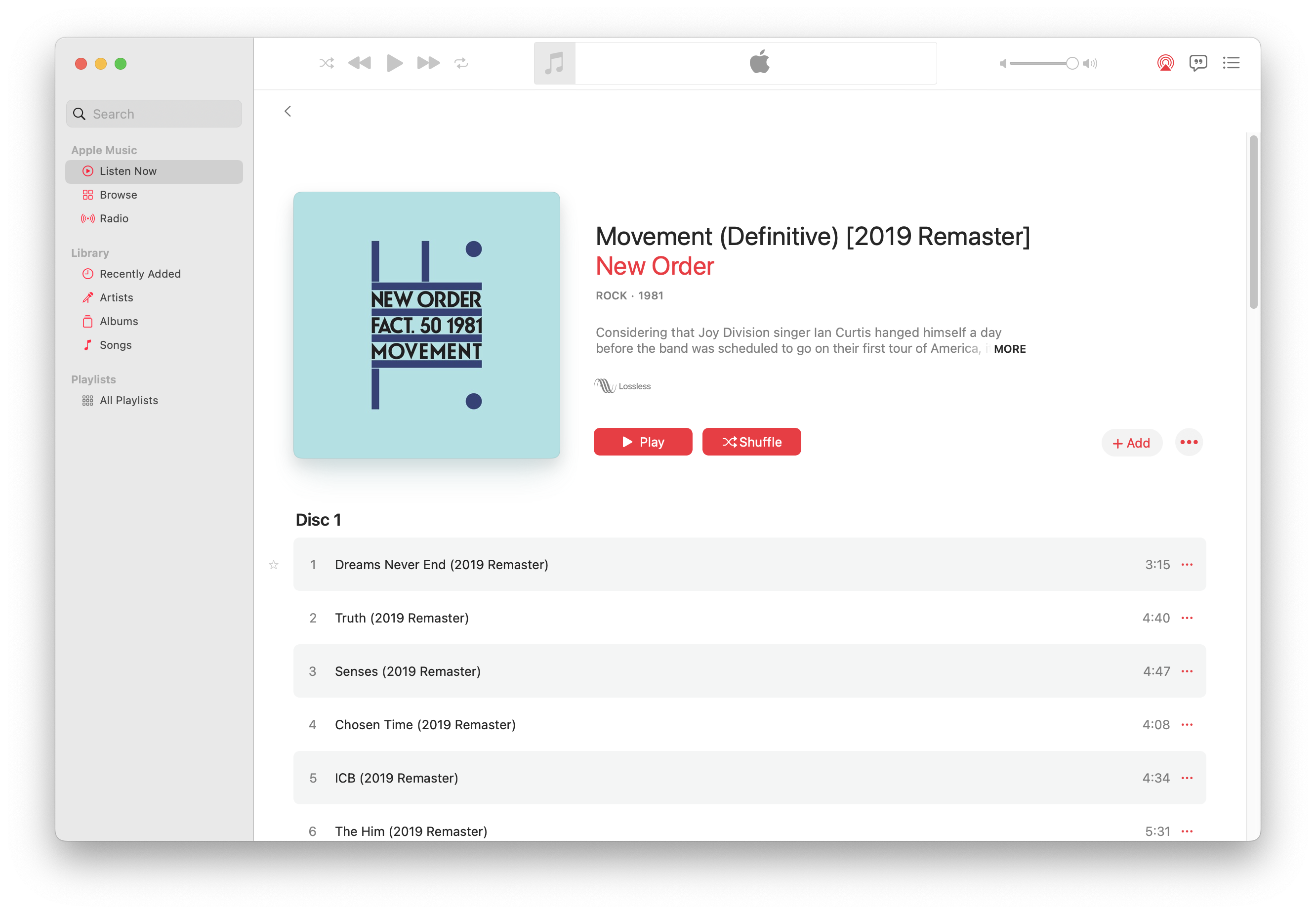
Task: Click the Play button to start album
Action: tap(643, 442)
